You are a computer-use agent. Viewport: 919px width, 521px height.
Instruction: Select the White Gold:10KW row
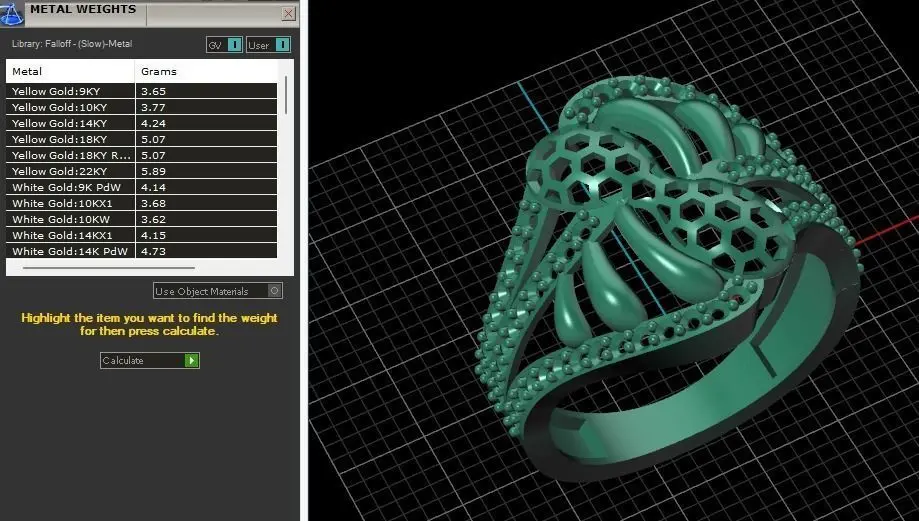pyautogui.click(x=141, y=219)
